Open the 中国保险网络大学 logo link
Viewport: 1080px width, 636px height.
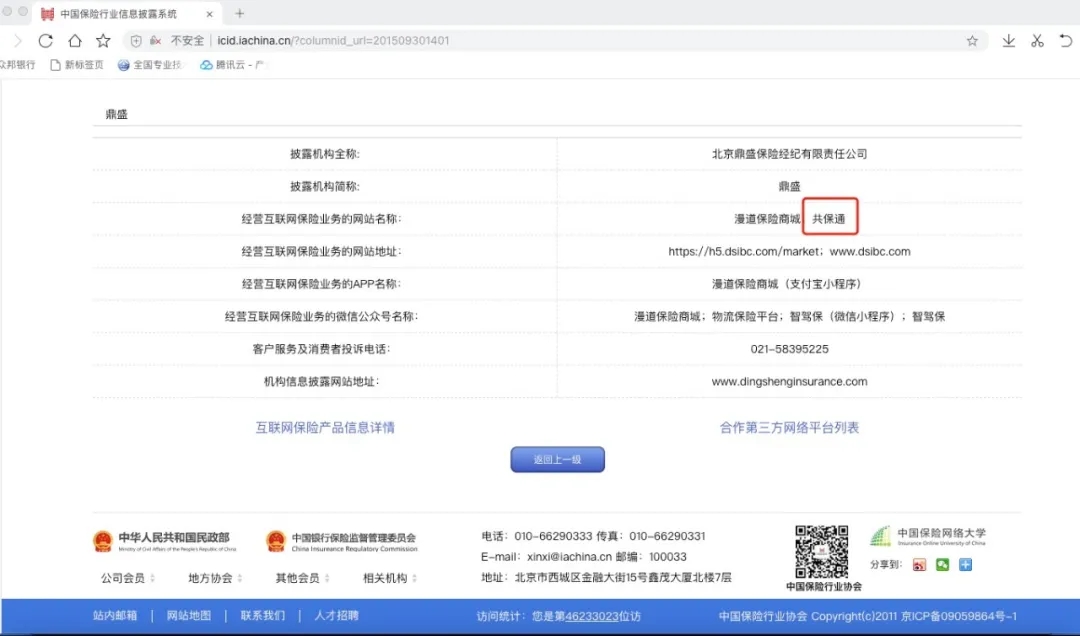(928, 536)
